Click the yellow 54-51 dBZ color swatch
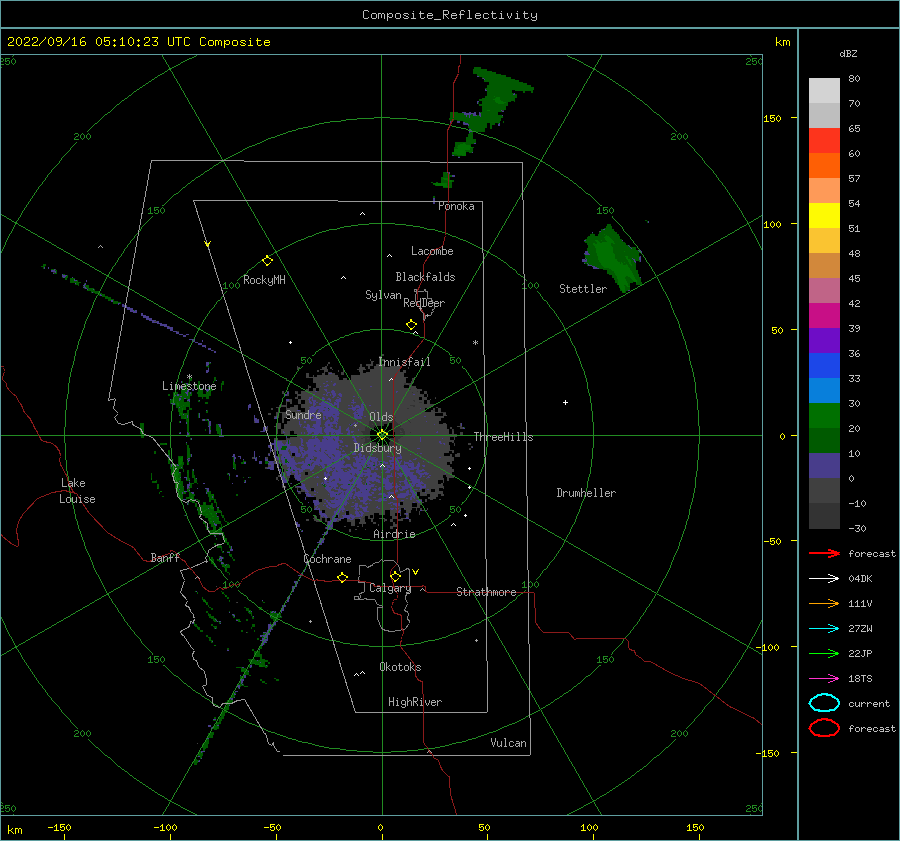Viewport: 900px width, 841px height. coord(824,216)
